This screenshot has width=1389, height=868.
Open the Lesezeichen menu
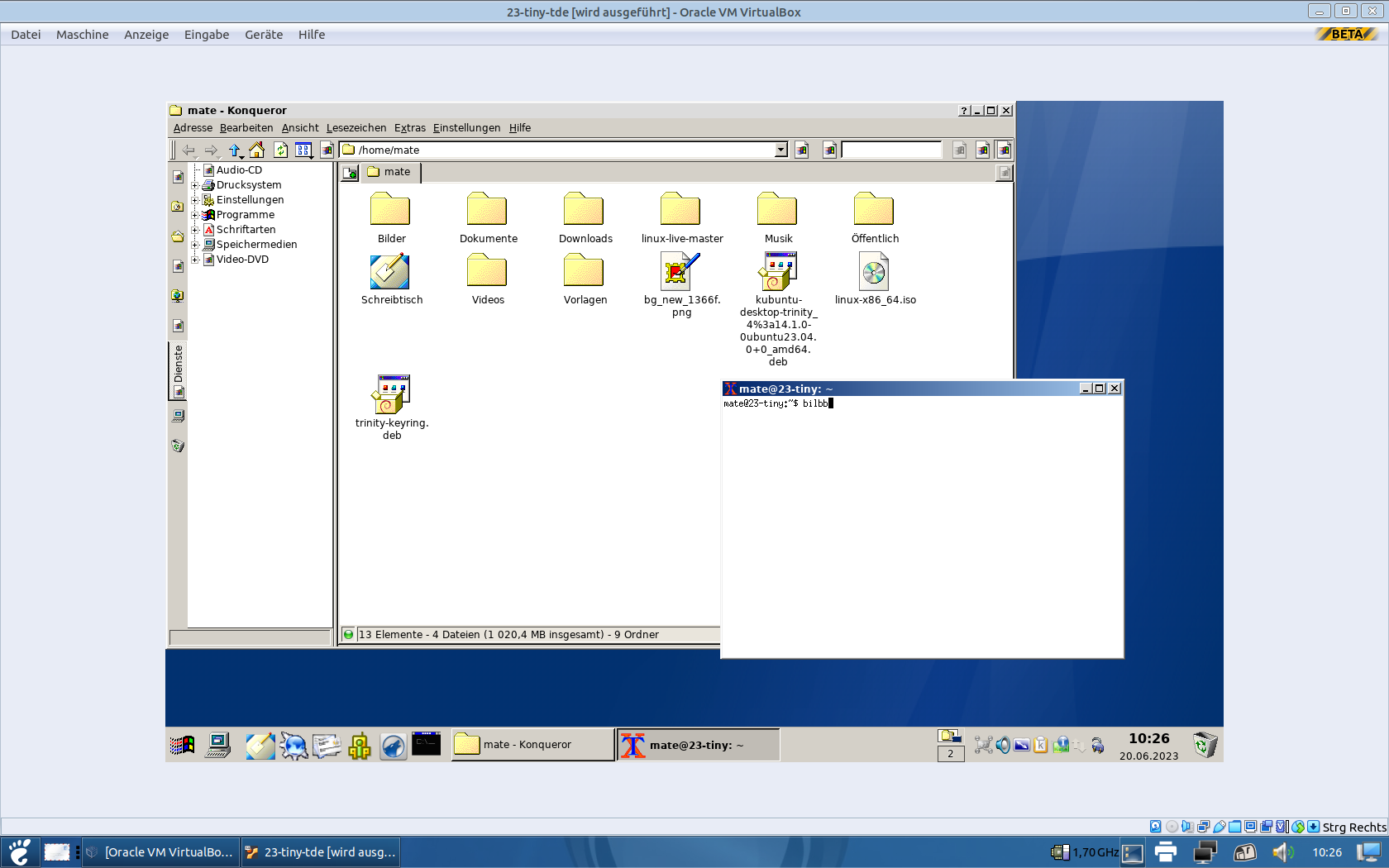[356, 128]
